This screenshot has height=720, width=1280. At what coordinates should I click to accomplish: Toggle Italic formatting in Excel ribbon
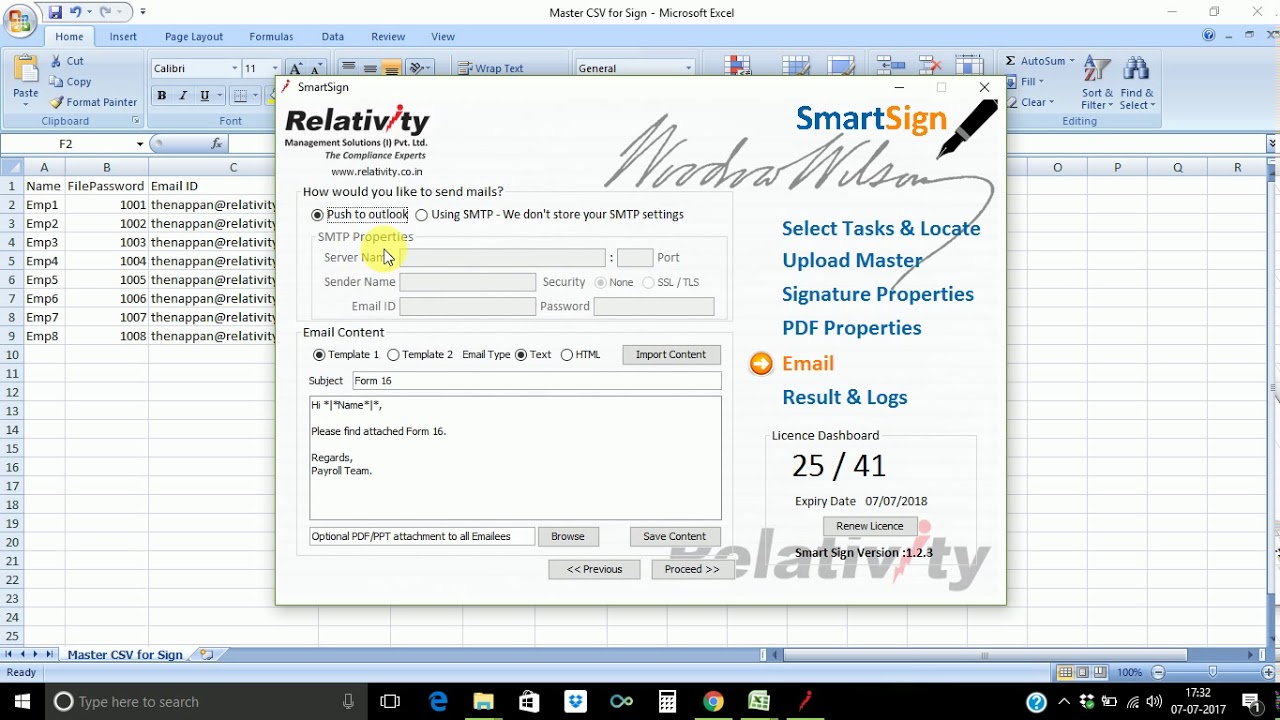183,96
